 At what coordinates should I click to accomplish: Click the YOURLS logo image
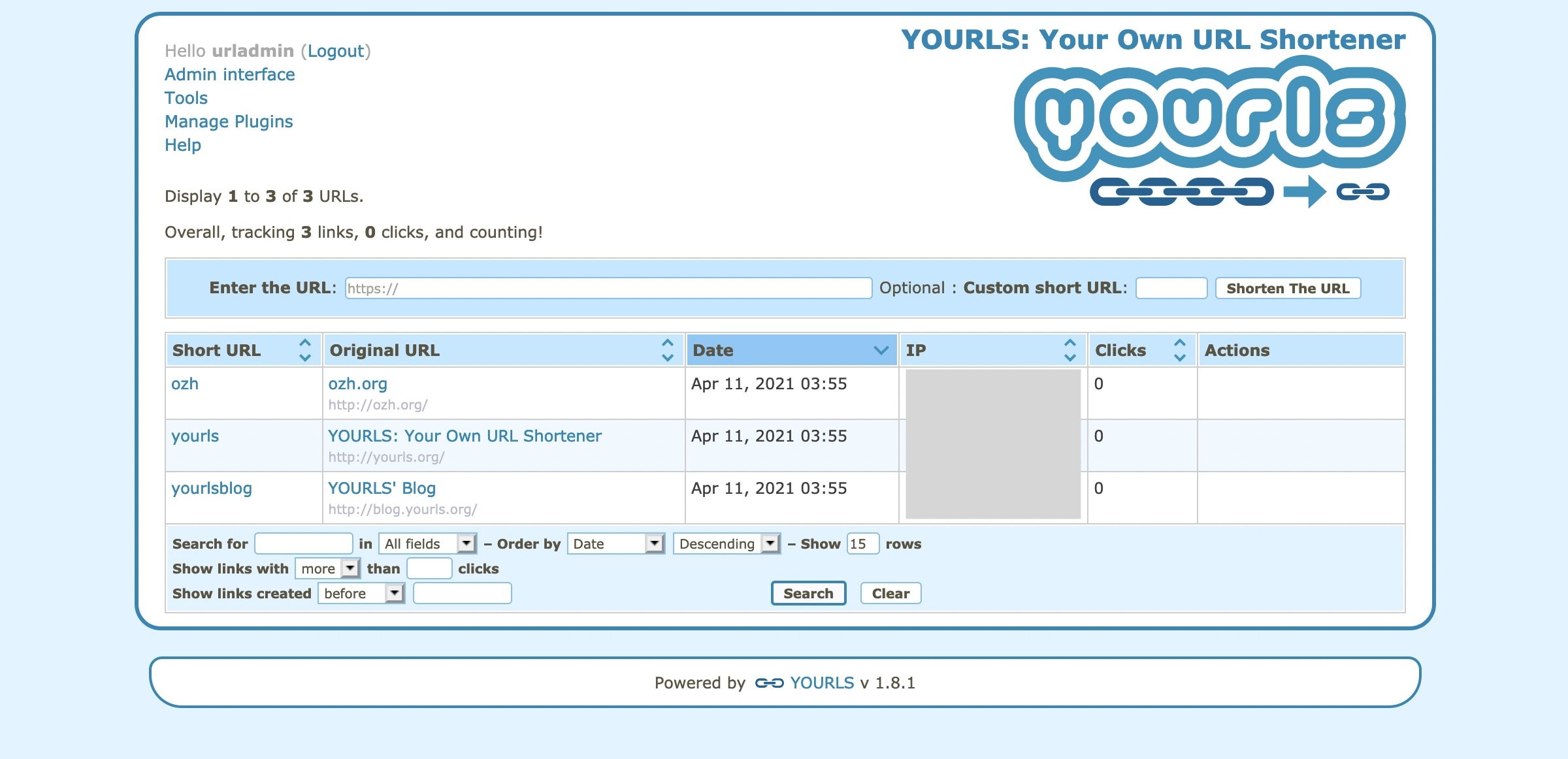[x=1210, y=132]
